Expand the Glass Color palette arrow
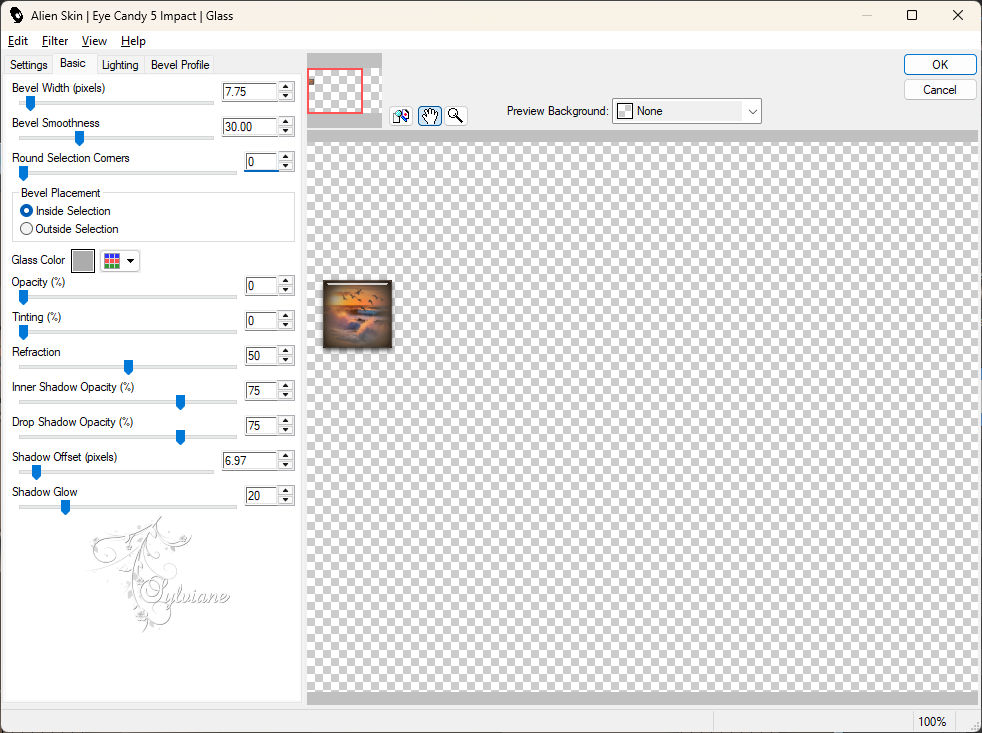The image size is (982, 733). point(130,261)
